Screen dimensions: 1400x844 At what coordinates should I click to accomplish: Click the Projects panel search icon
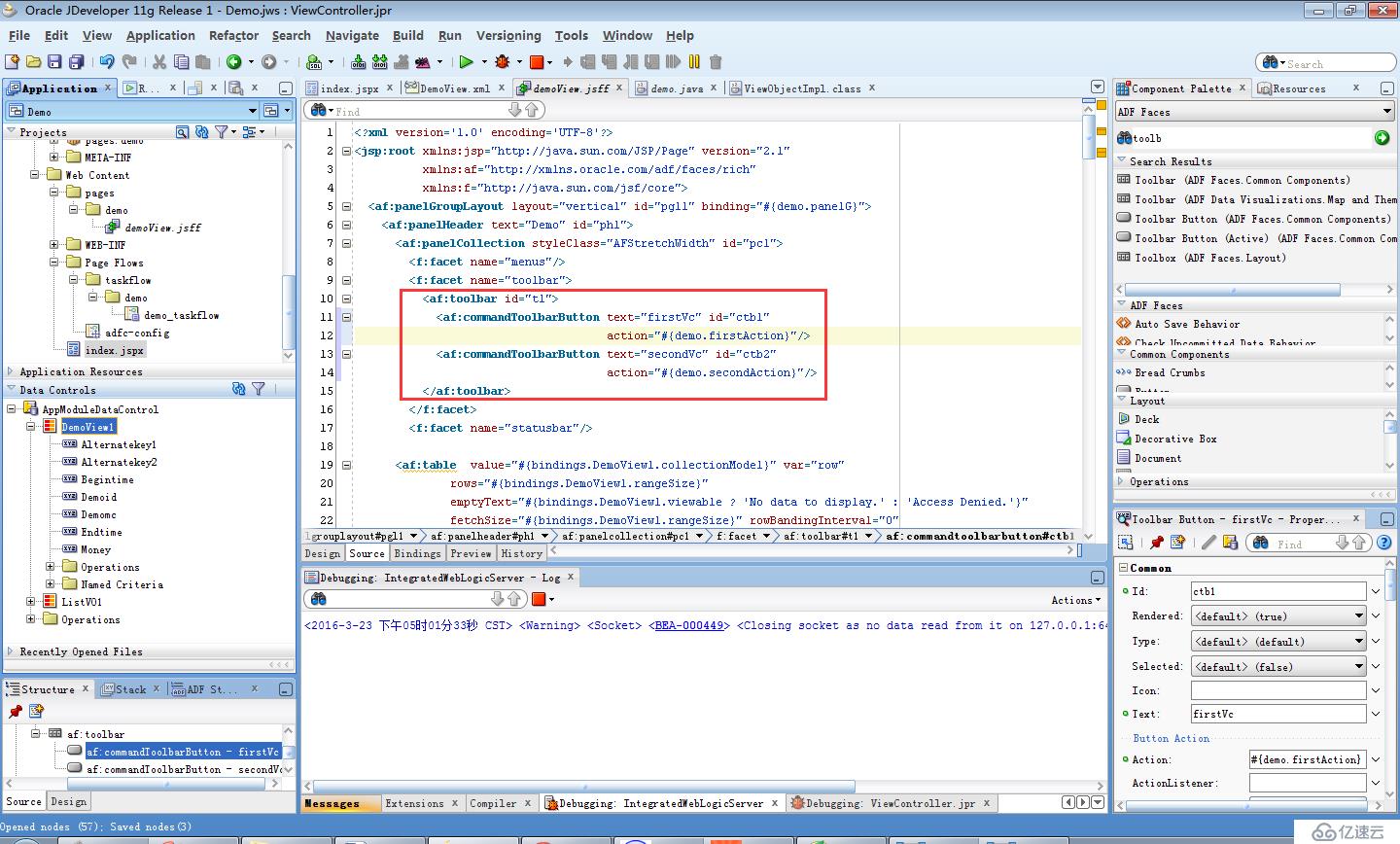(x=182, y=131)
